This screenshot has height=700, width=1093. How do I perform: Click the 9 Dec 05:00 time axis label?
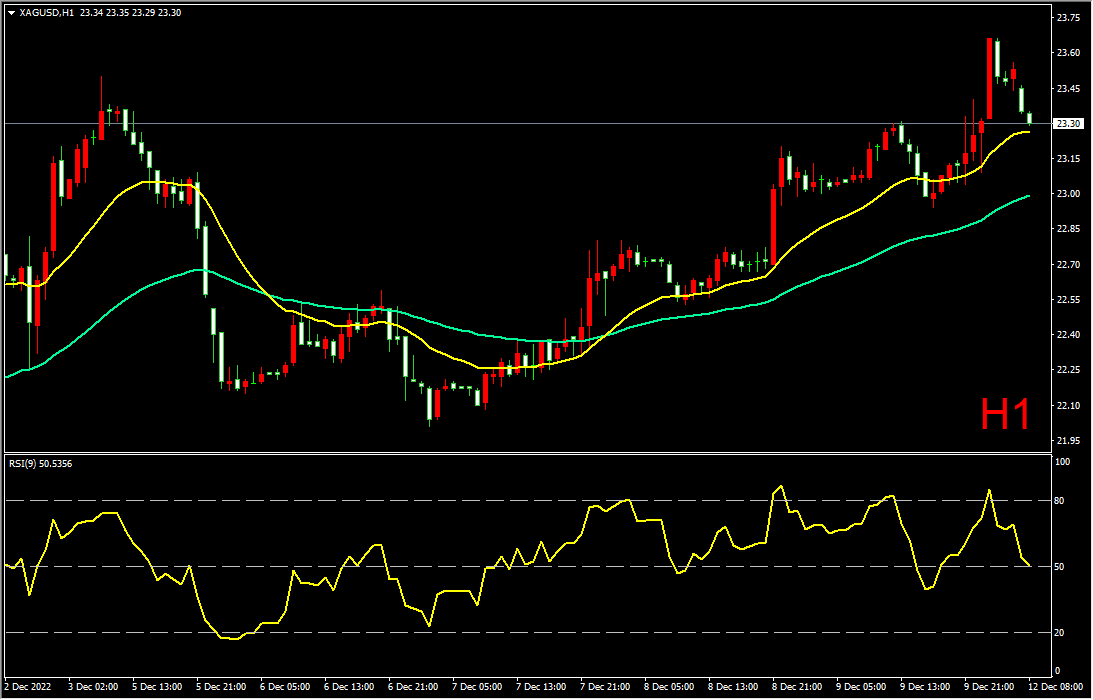point(862,687)
